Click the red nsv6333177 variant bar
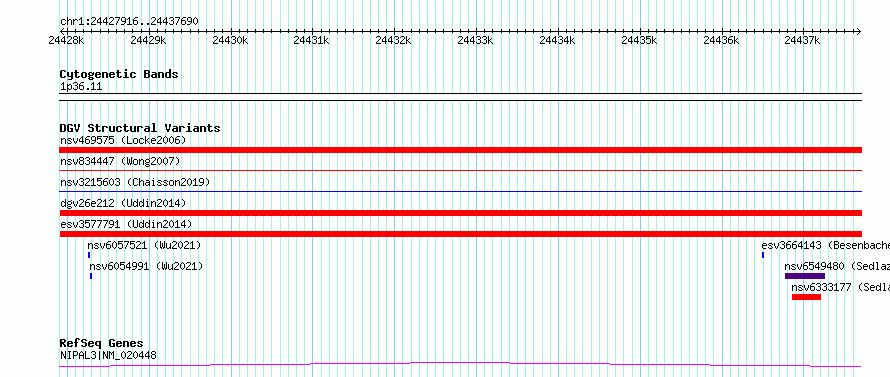This screenshot has height=377, width=890. [x=806, y=297]
